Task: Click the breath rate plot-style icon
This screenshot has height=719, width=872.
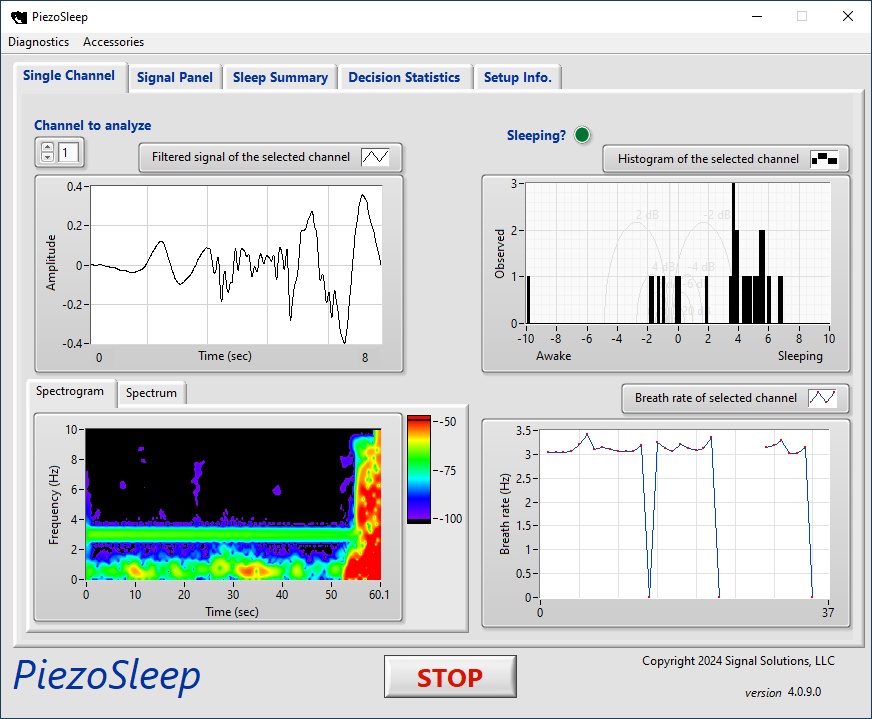Action: coord(822,398)
